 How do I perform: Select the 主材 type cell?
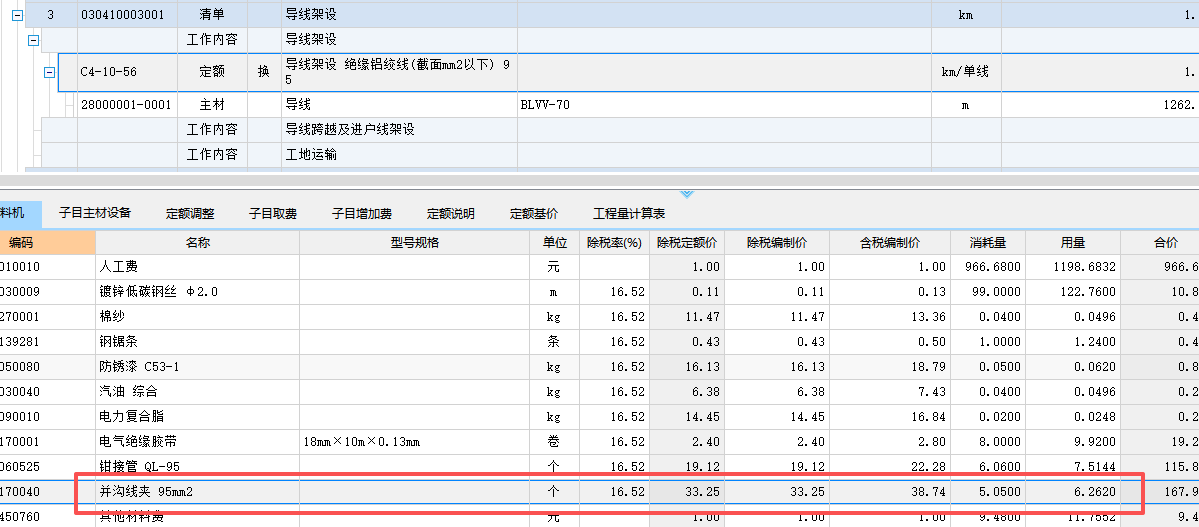pos(212,105)
